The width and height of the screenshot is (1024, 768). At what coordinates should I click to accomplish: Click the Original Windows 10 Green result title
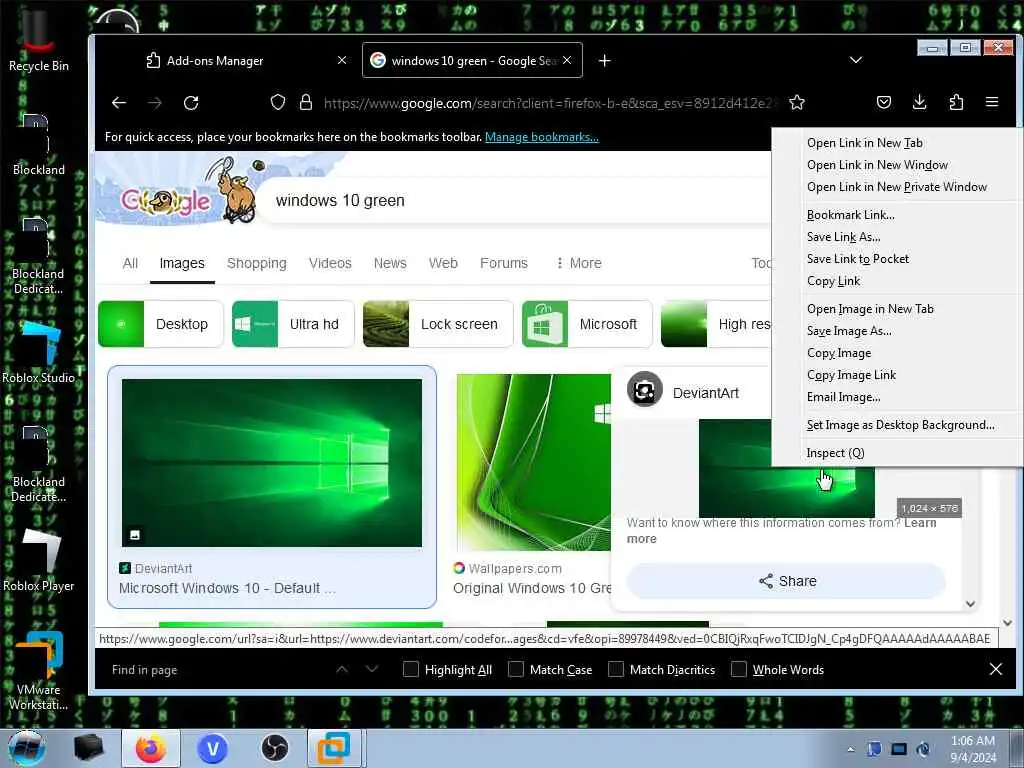[532, 588]
